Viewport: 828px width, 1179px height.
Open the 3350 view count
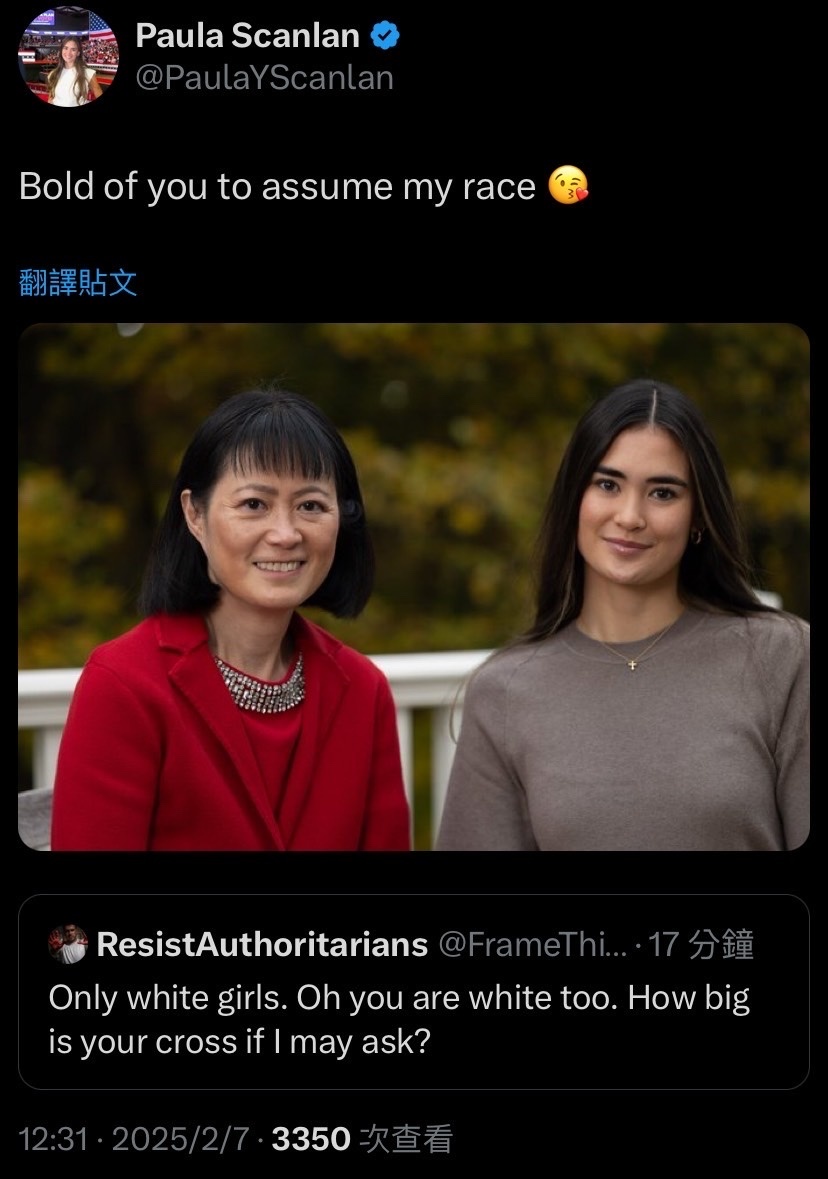click(x=311, y=1138)
